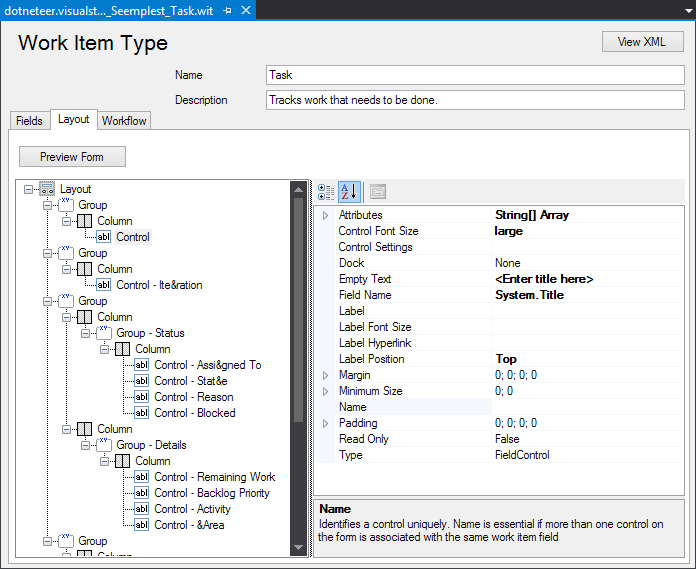Click the Preview Form button

click(x=72, y=157)
